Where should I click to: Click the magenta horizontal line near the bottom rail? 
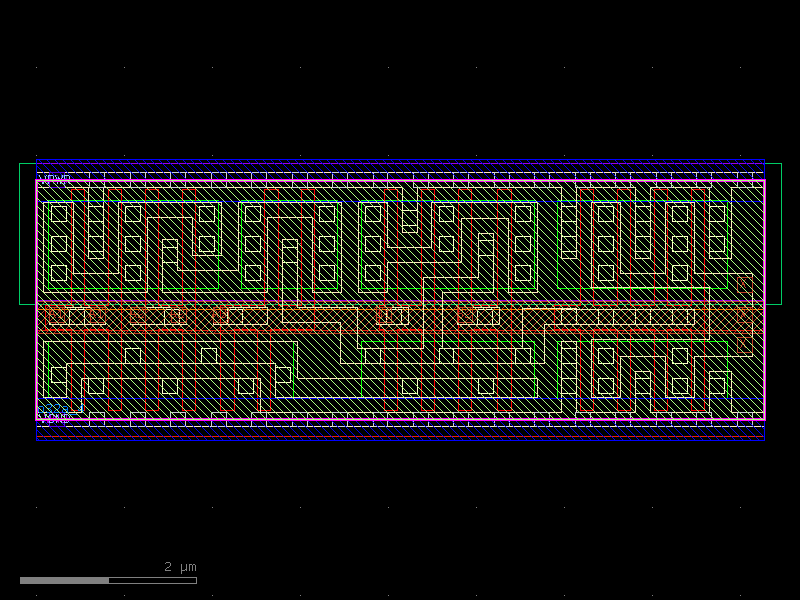(400, 420)
